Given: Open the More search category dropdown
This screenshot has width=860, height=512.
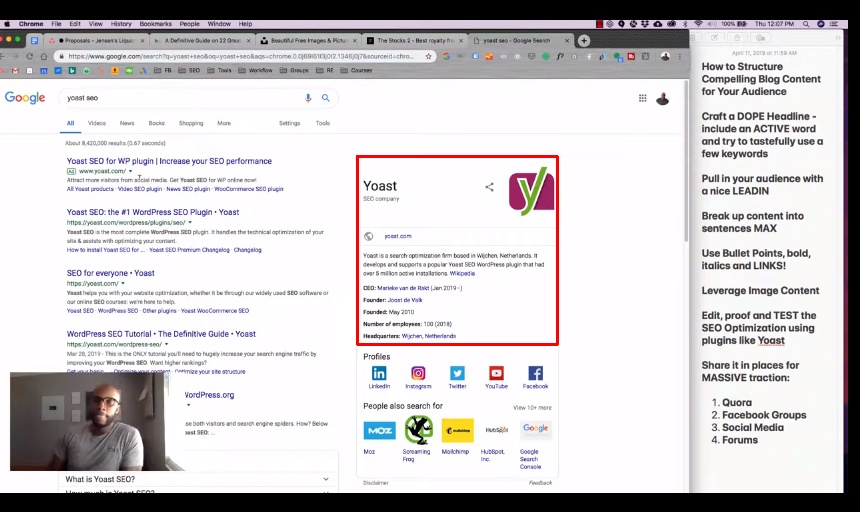Looking at the screenshot, I should click(x=224, y=123).
